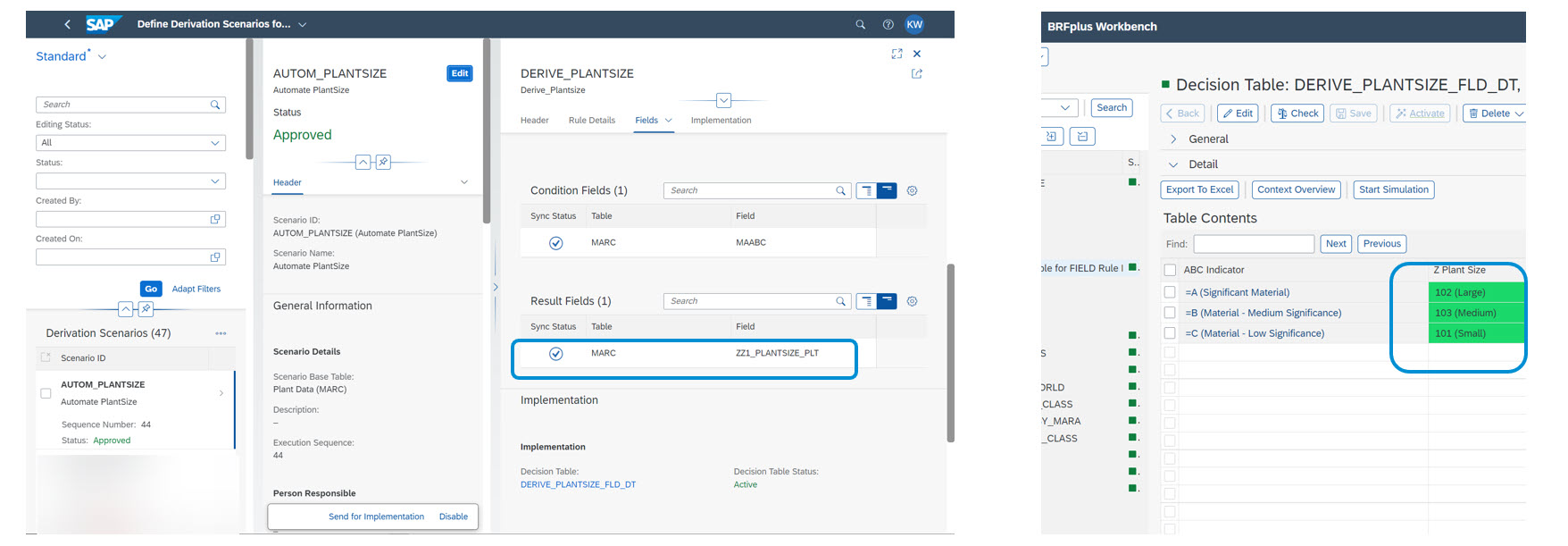Open Condition Fields table settings gear
The width and height of the screenshot is (1568, 546).
point(912,190)
